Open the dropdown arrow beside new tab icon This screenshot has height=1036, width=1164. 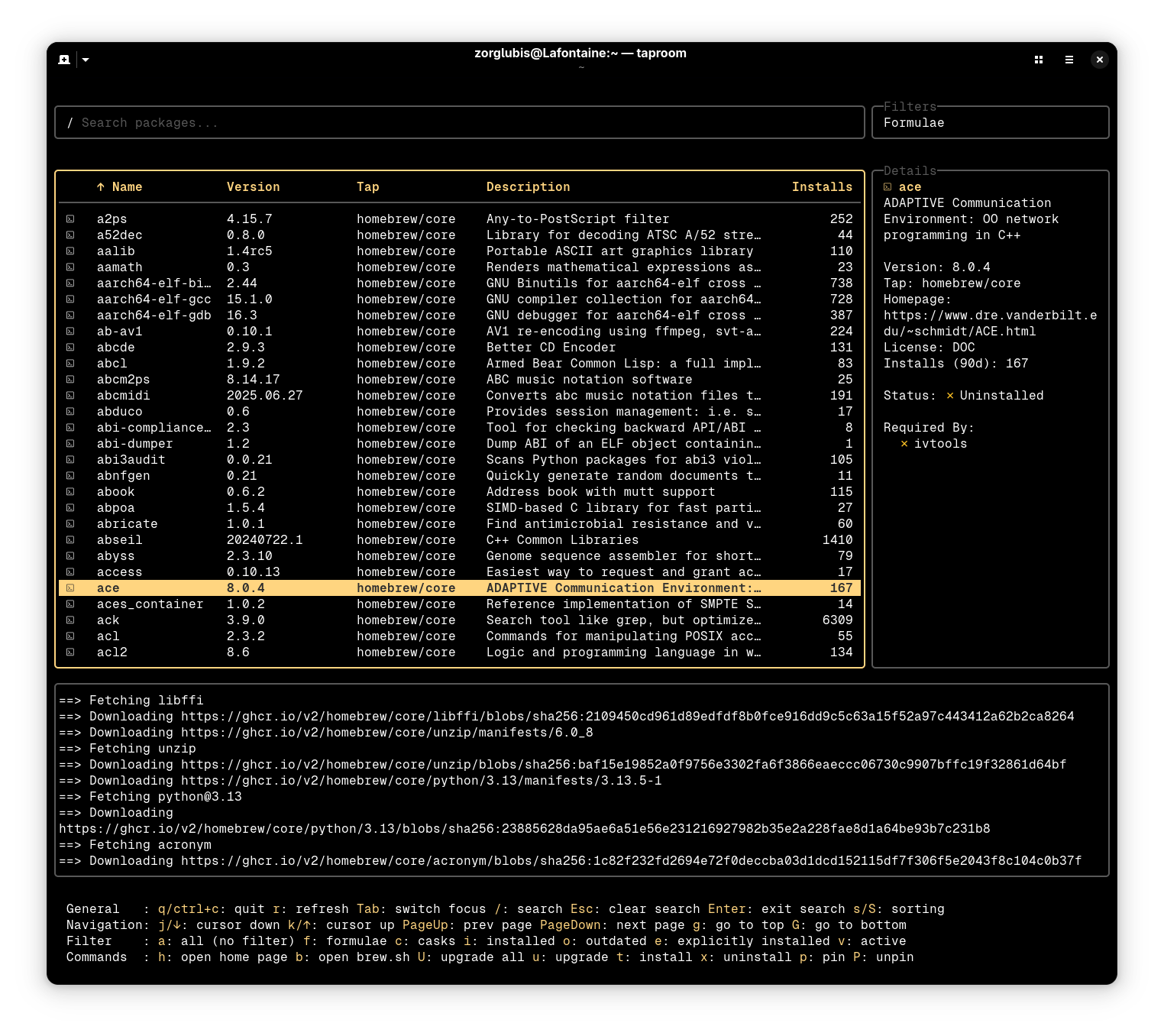86,60
